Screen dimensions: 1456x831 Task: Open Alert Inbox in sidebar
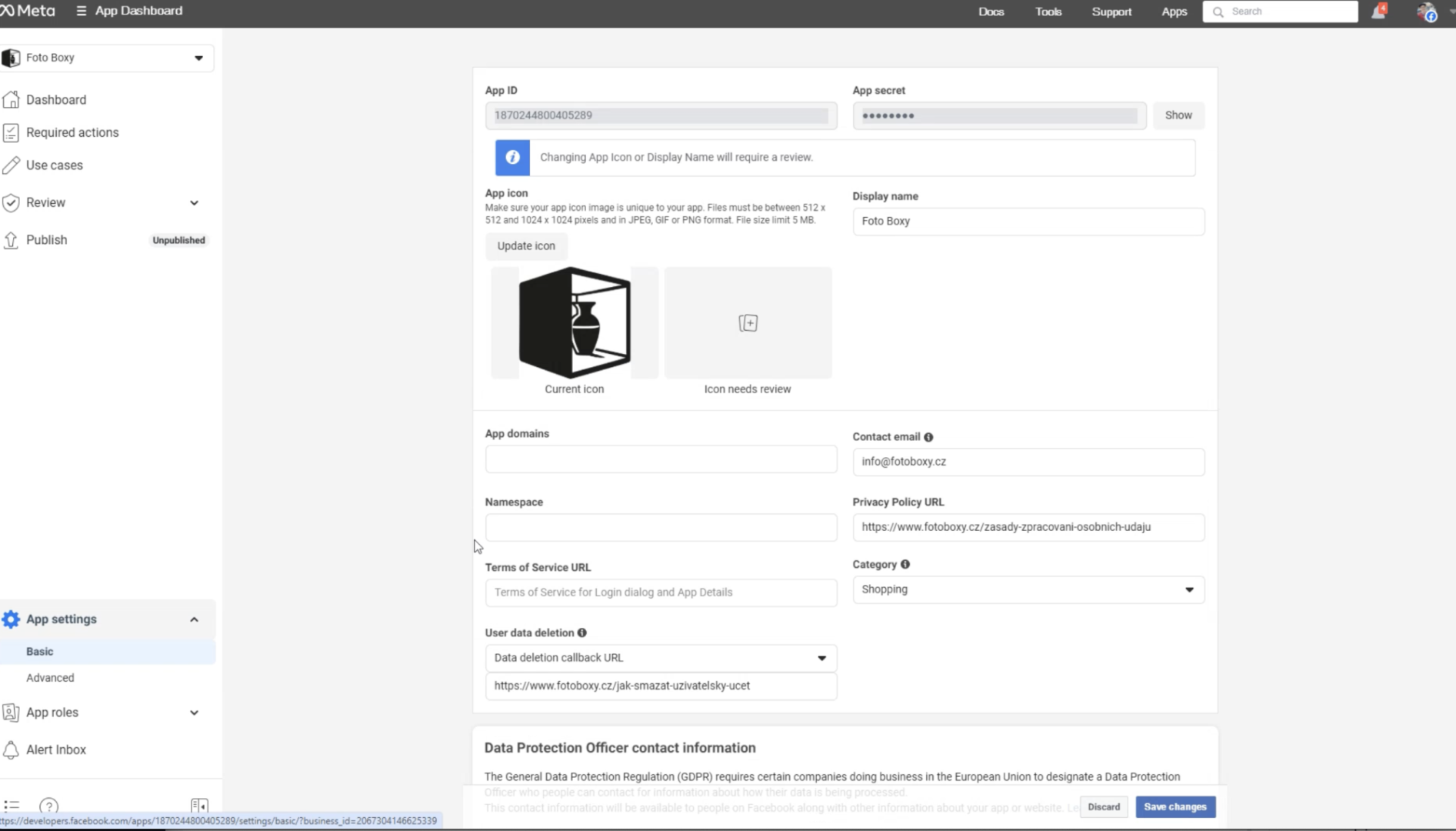[56, 749]
